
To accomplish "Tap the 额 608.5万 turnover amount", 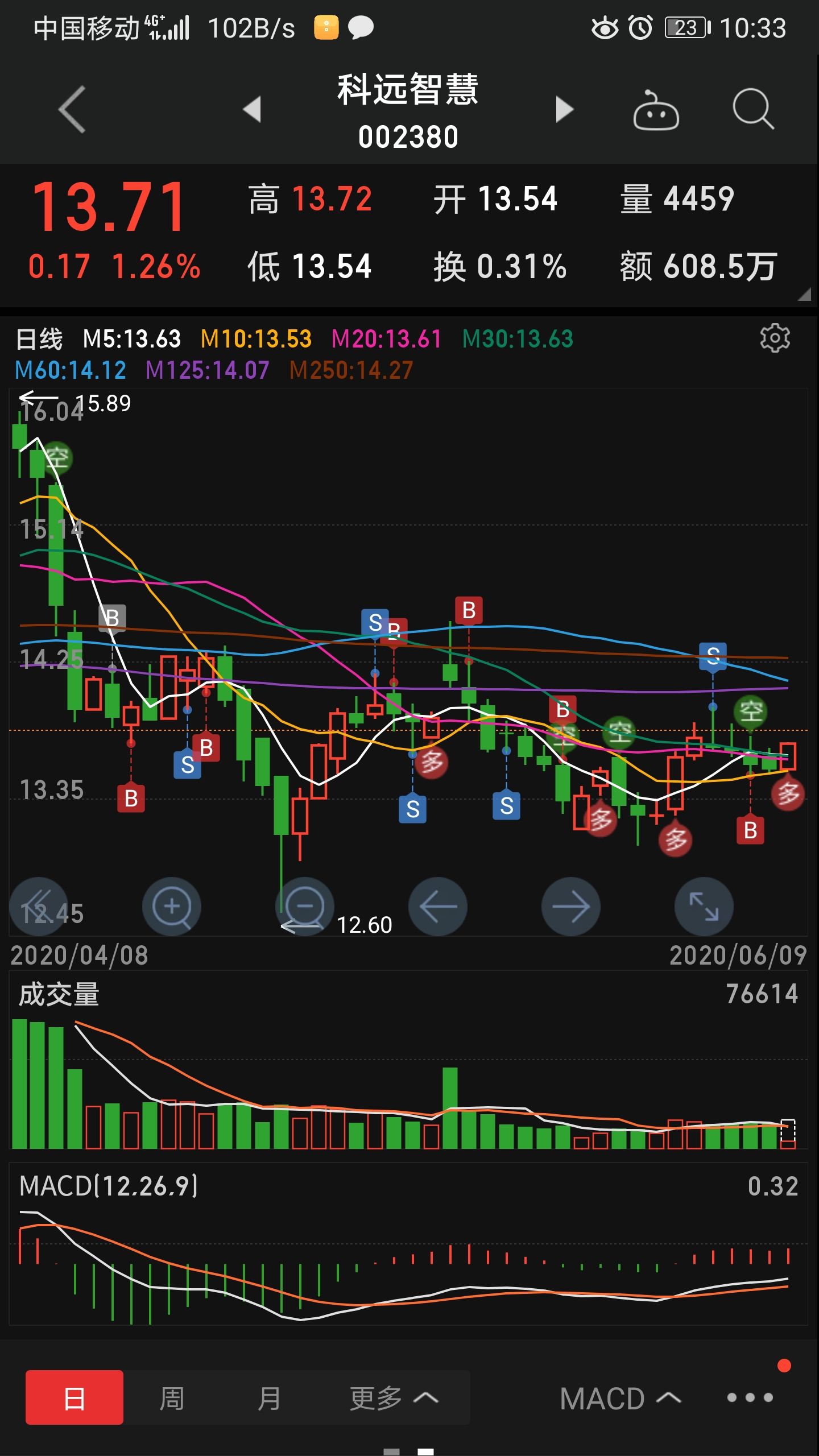I will [x=698, y=266].
